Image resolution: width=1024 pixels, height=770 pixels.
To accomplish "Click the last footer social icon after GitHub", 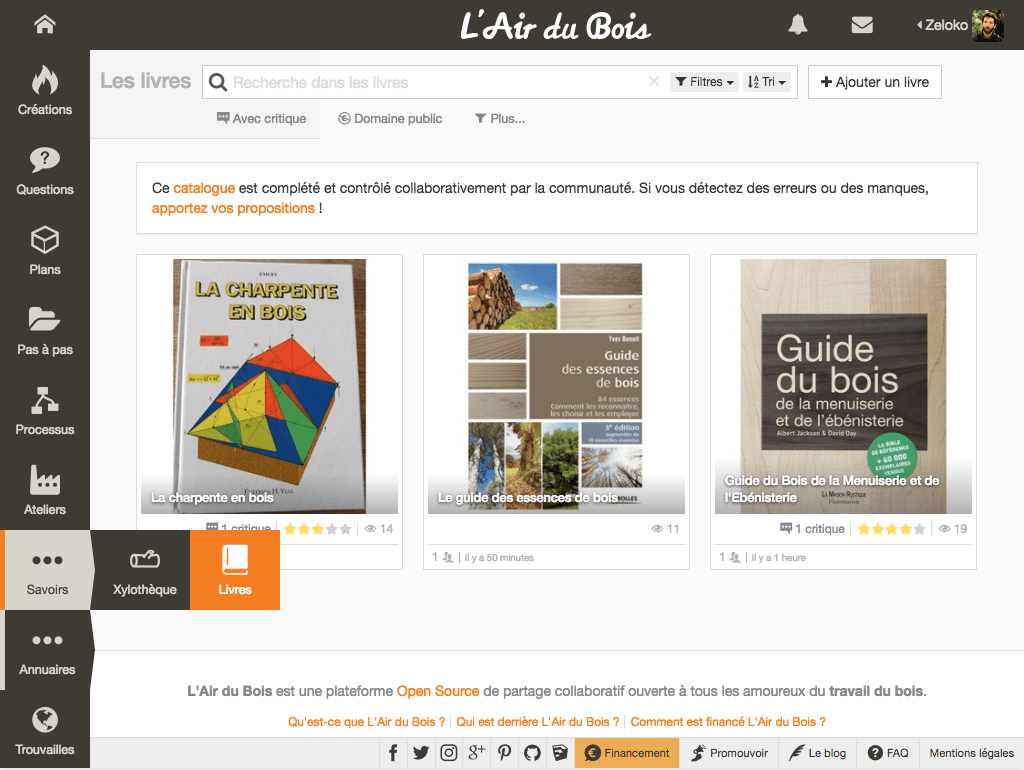I will (x=560, y=753).
